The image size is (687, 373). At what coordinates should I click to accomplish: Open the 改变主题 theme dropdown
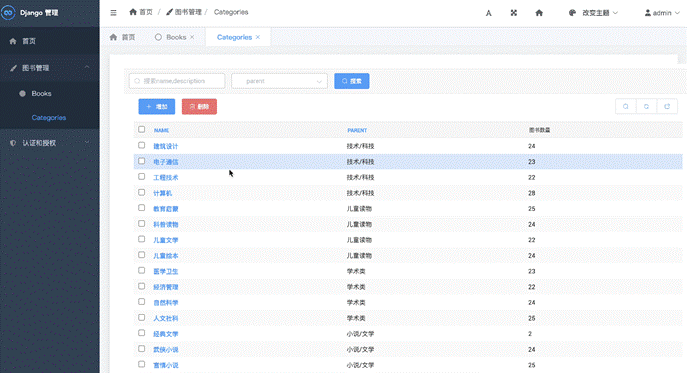pyautogui.click(x=593, y=13)
